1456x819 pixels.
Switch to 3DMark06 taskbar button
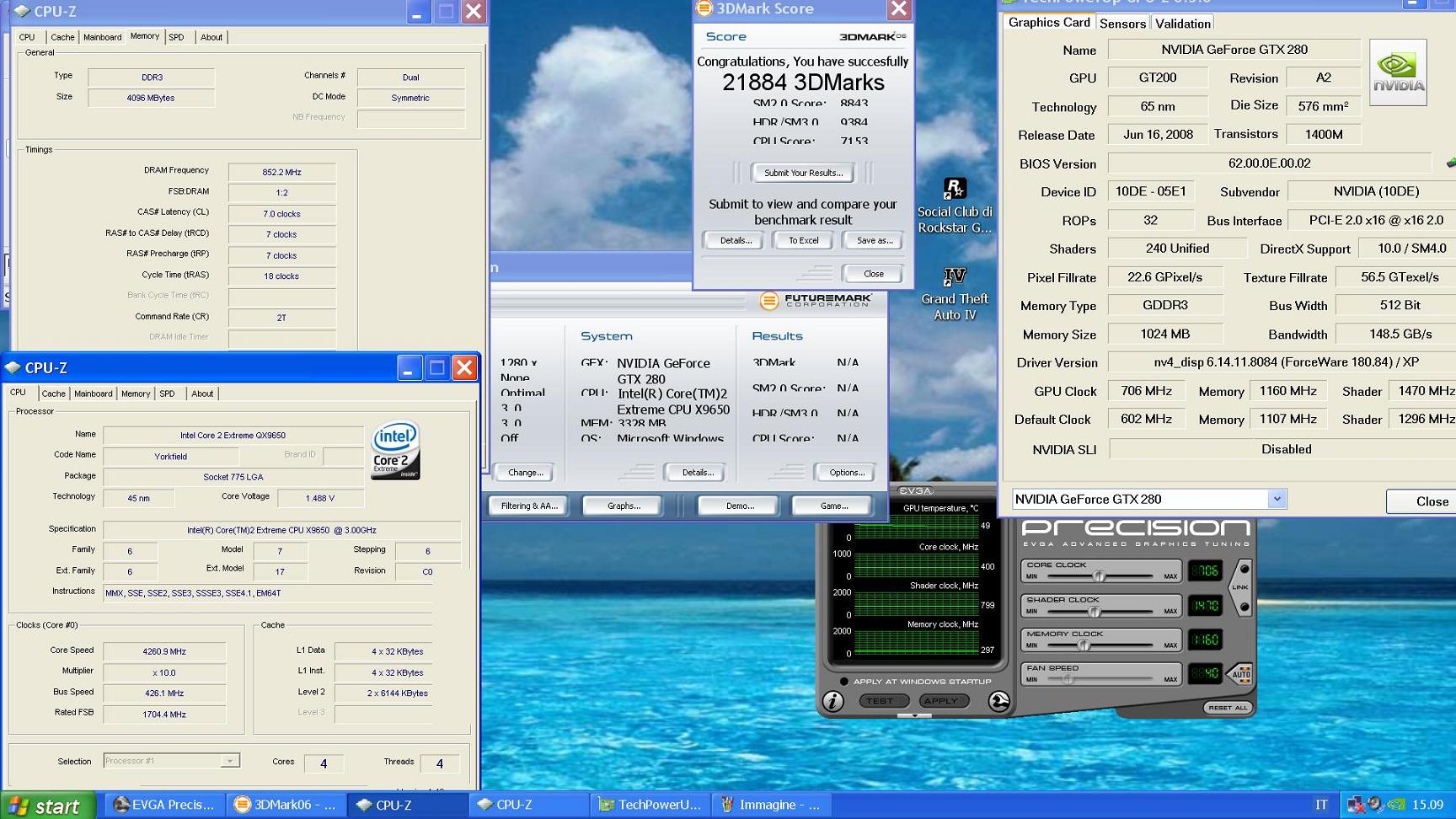coord(286,805)
